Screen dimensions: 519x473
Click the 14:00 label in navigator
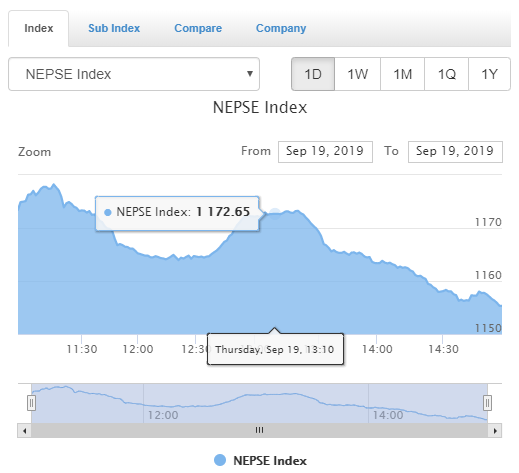point(388,415)
